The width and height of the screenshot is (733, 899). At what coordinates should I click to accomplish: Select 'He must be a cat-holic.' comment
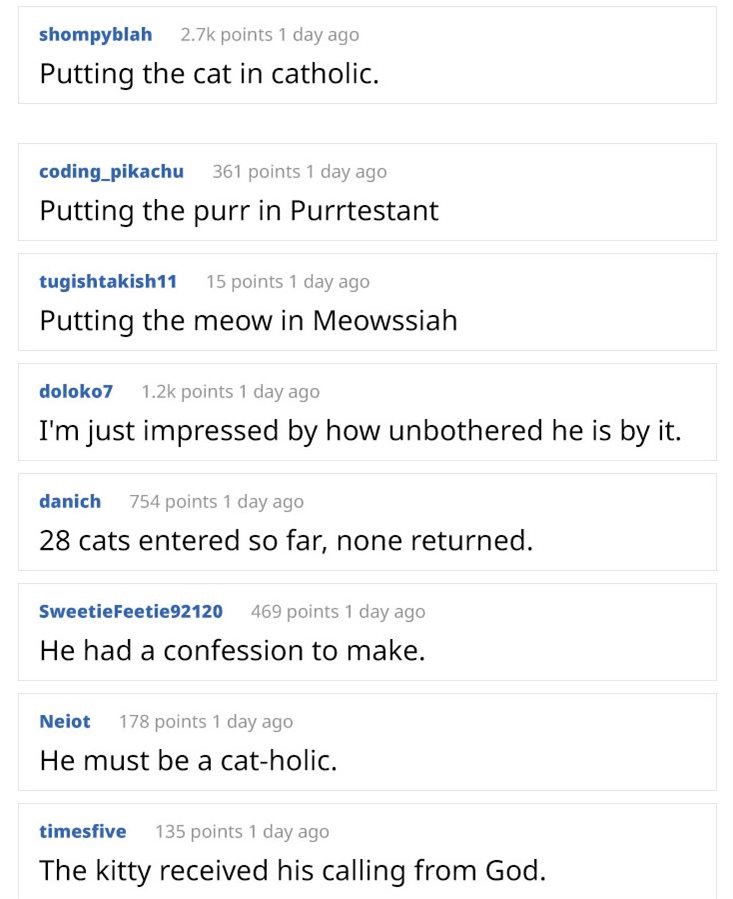[x=188, y=761]
